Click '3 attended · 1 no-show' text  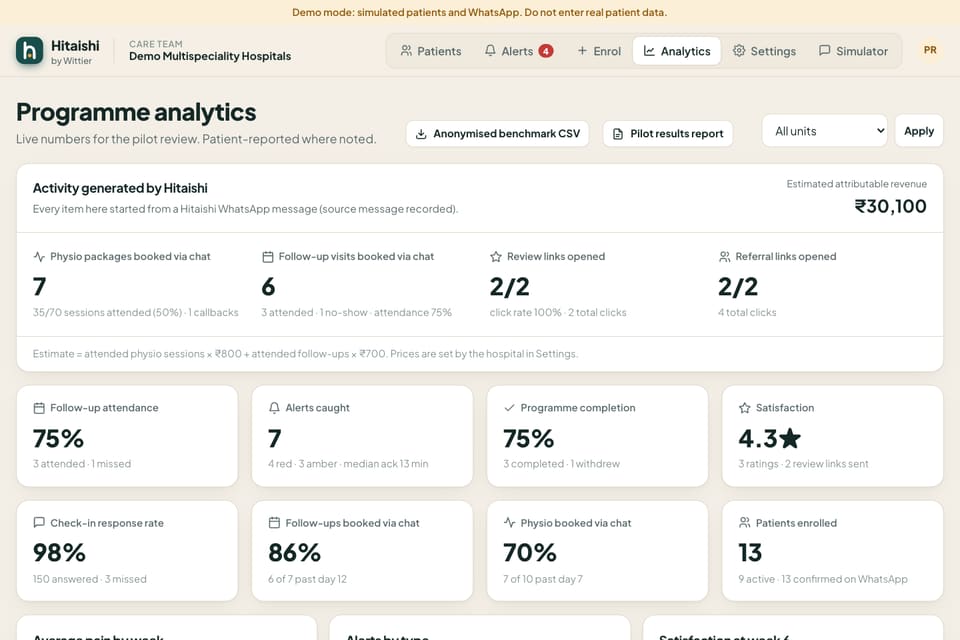click(x=314, y=312)
